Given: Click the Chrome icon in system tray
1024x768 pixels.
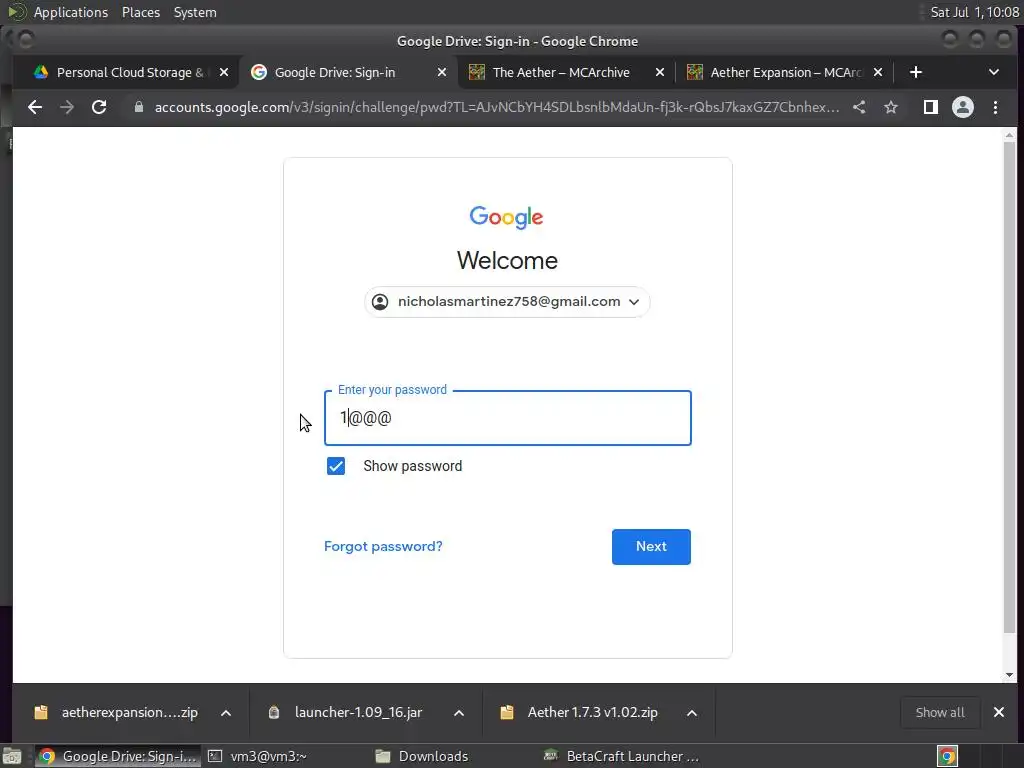Looking at the screenshot, I should [947, 756].
